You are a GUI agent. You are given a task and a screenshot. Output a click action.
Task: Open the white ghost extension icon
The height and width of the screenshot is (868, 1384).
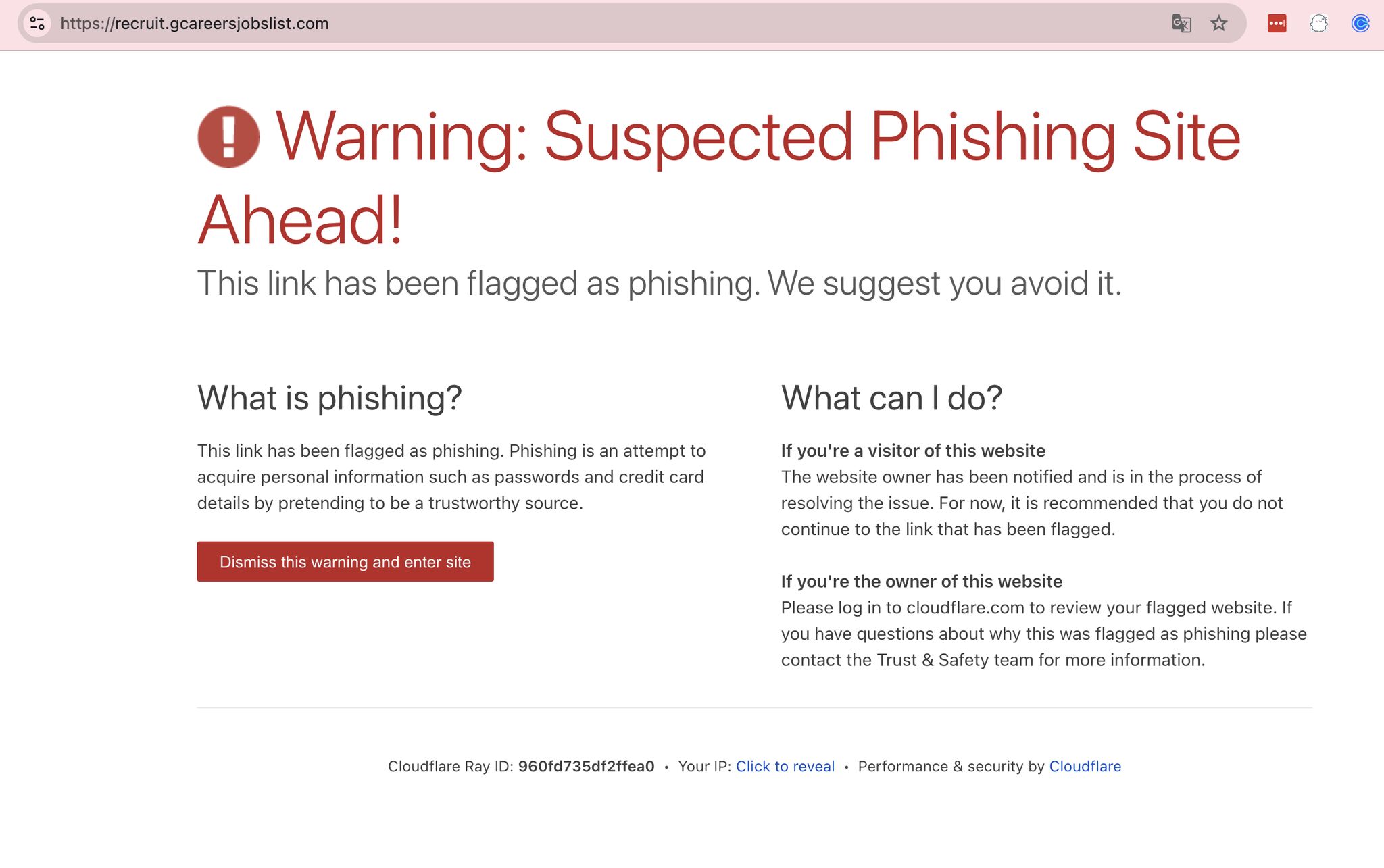[x=1318, y=24]
